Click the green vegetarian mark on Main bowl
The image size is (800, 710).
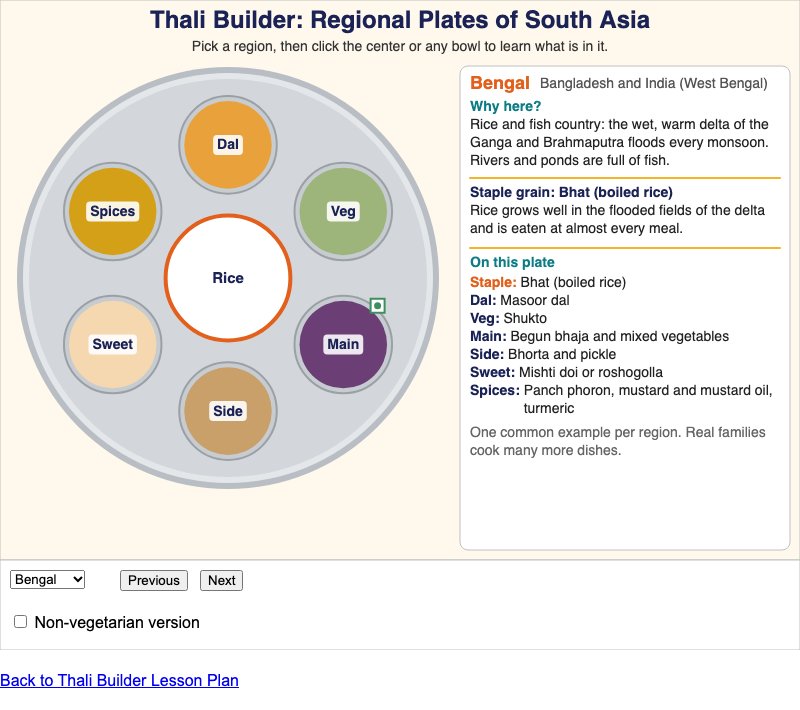(x=377, y=306)
